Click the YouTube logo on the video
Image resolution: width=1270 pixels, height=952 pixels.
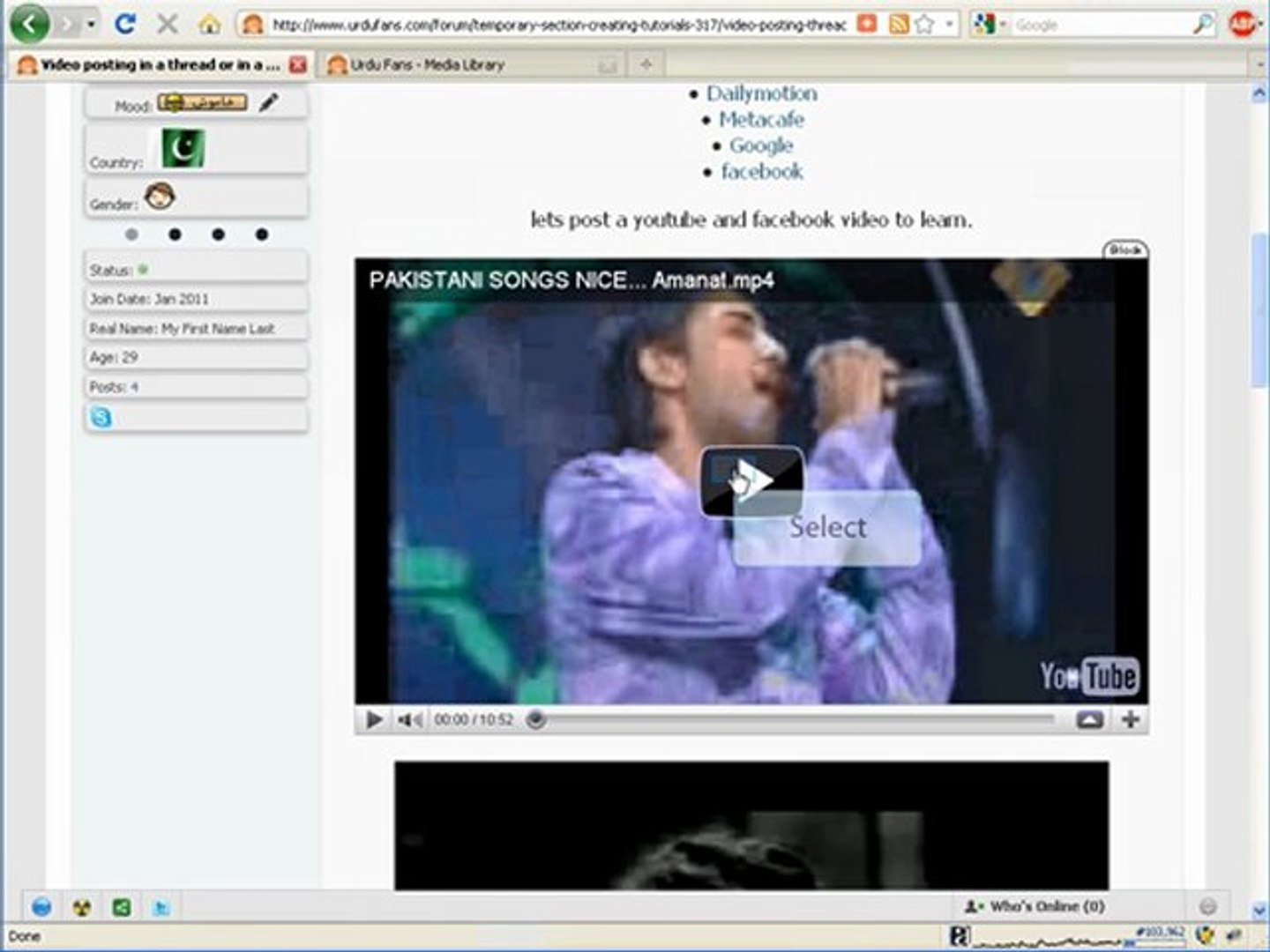tap(1088, 676)
